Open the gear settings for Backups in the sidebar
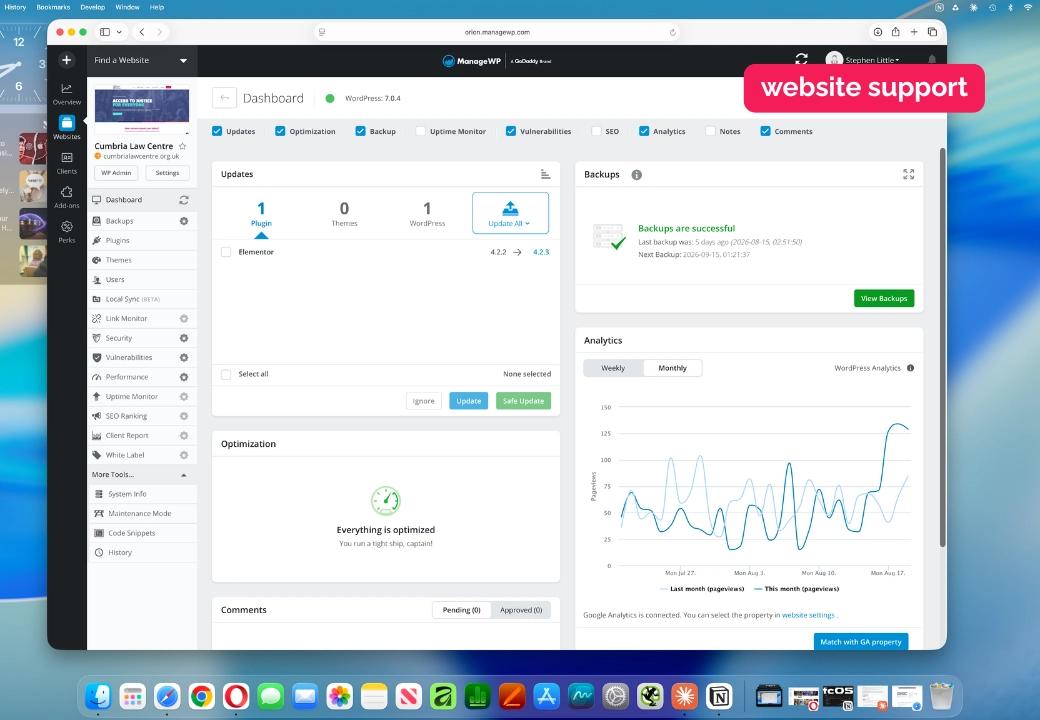This screenshot has width=1040, height=720. tap(184, 221)
